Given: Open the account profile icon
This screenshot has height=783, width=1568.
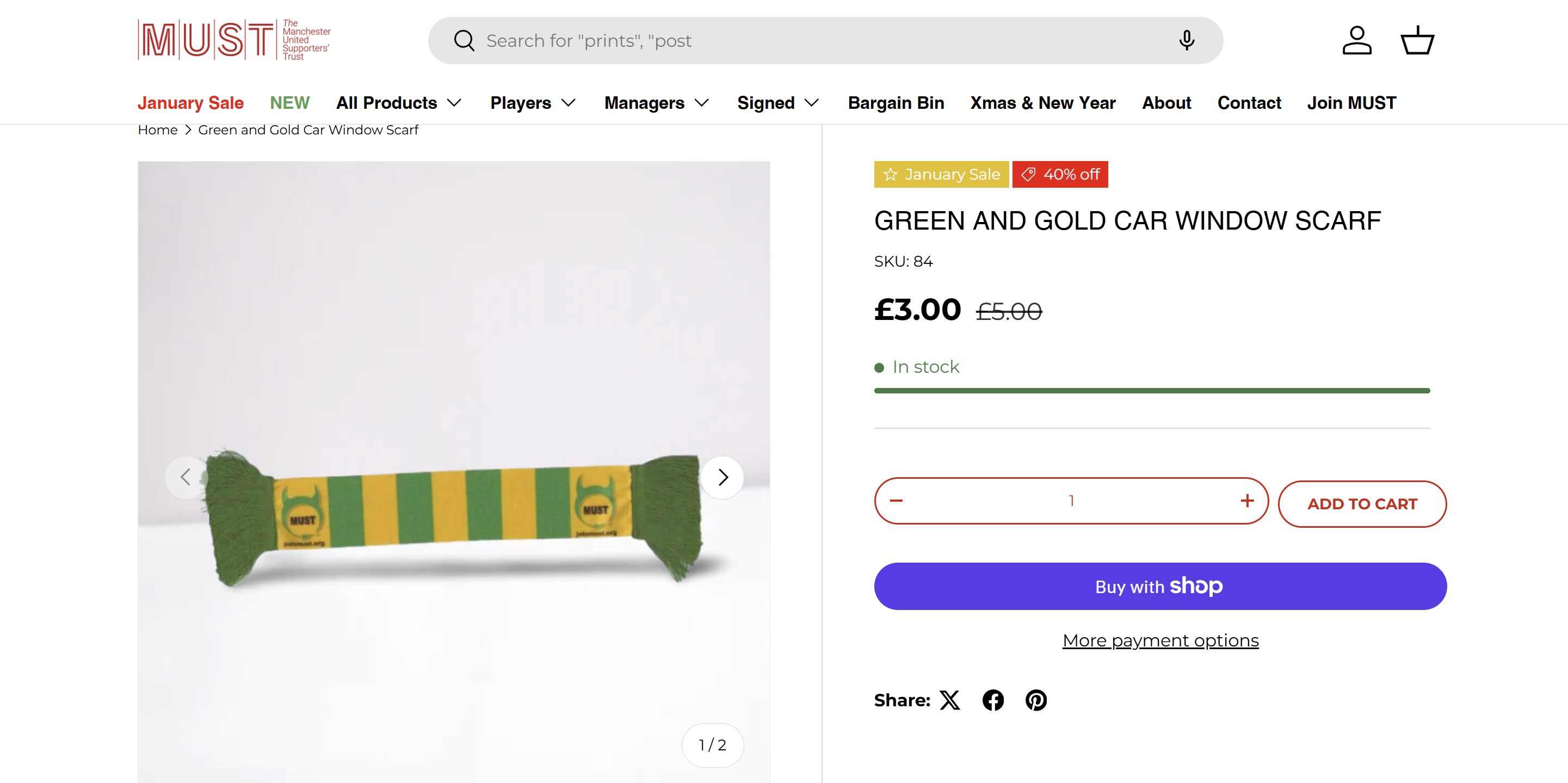Looking at the screenshot, I should pyautogui.click(x=1357, y=41).
